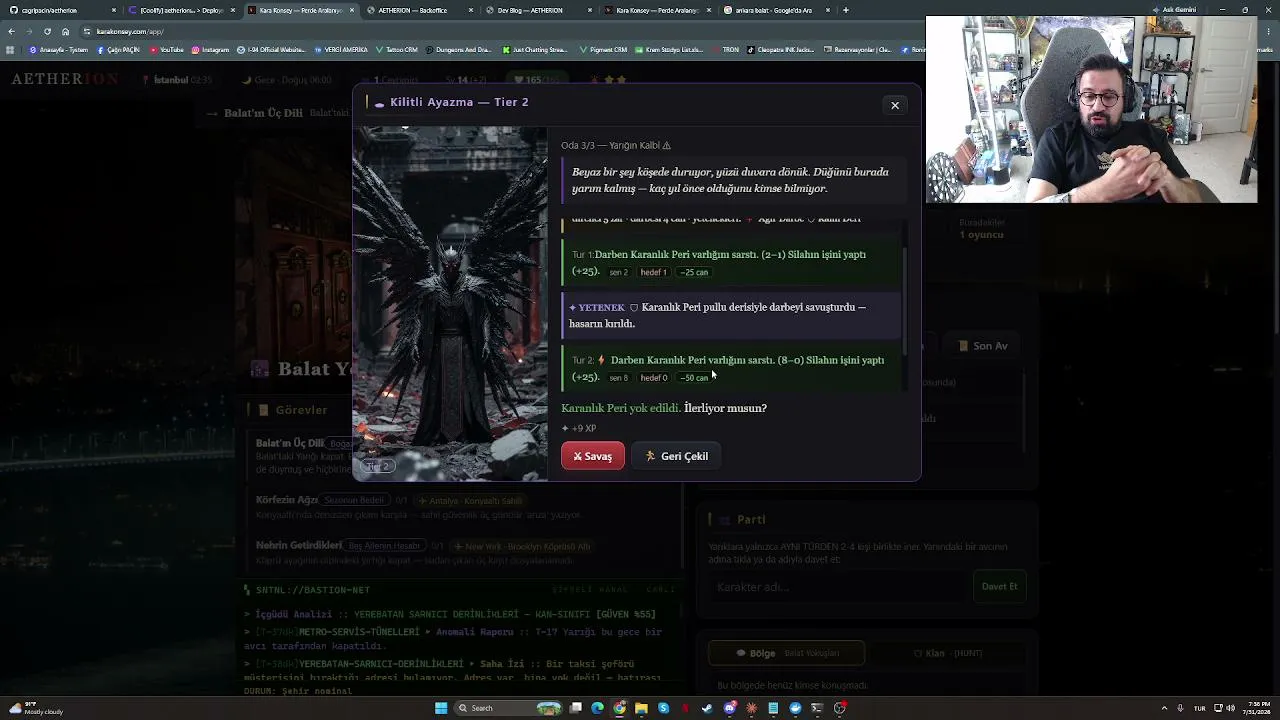Click the Son Av tab
1280x720 pixels.
[x=984, y=346]
